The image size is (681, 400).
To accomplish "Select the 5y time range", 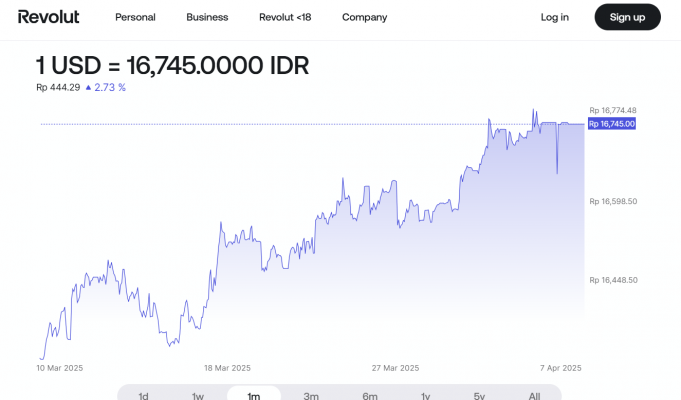I will click(481, 396).
